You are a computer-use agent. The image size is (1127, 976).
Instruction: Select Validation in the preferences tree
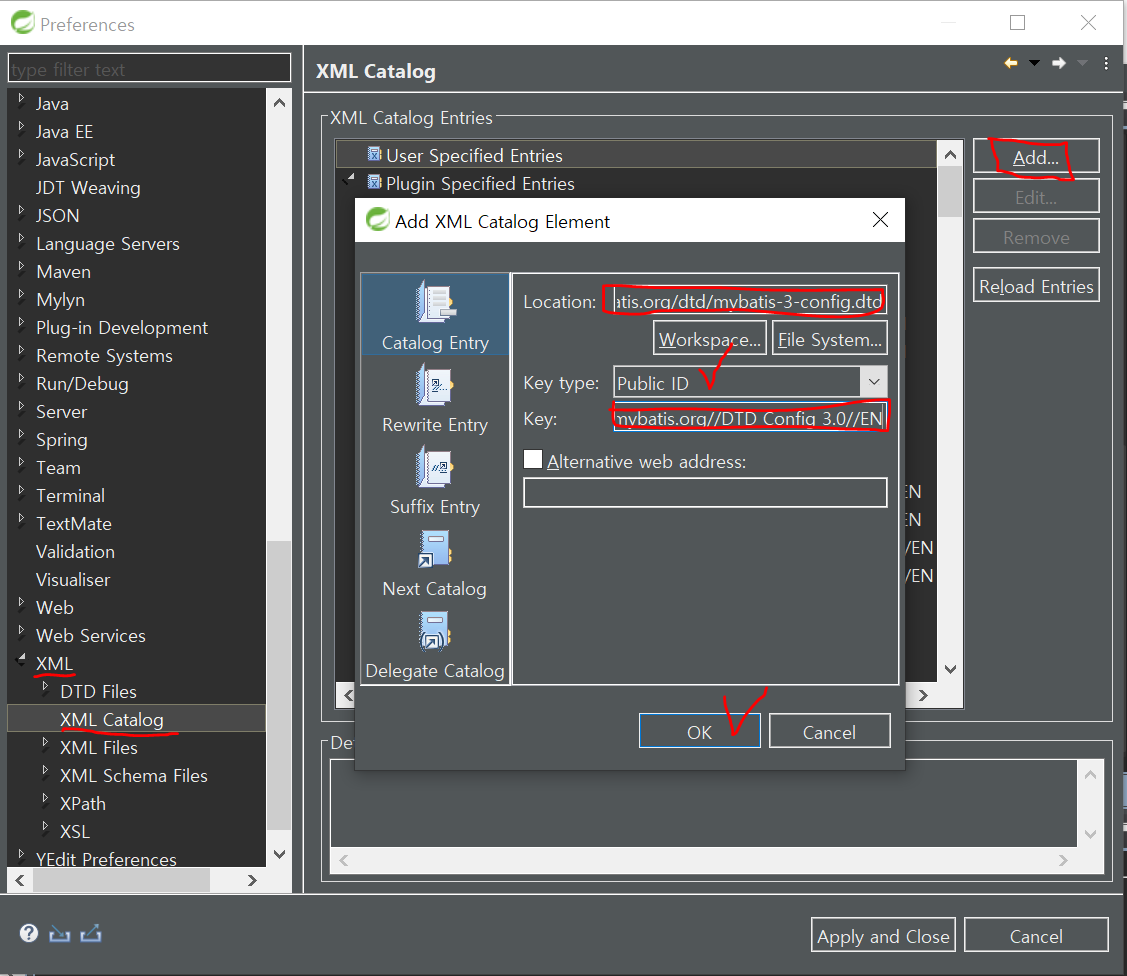pos(75,551)
